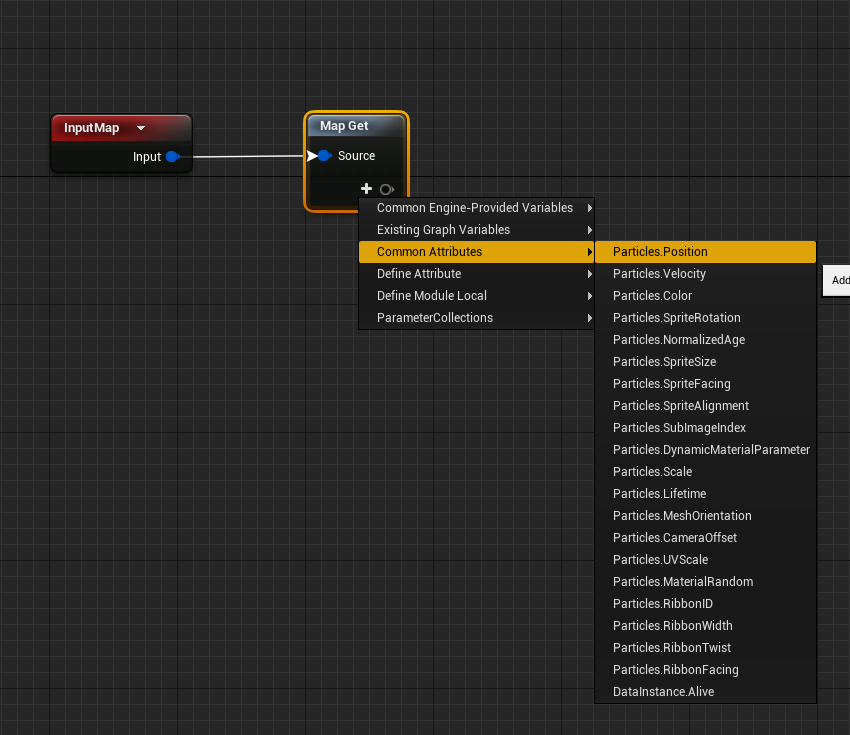Choose Particles.SubImageIndex attribute
Screen dimensions: 850x735
click(705, 428)
